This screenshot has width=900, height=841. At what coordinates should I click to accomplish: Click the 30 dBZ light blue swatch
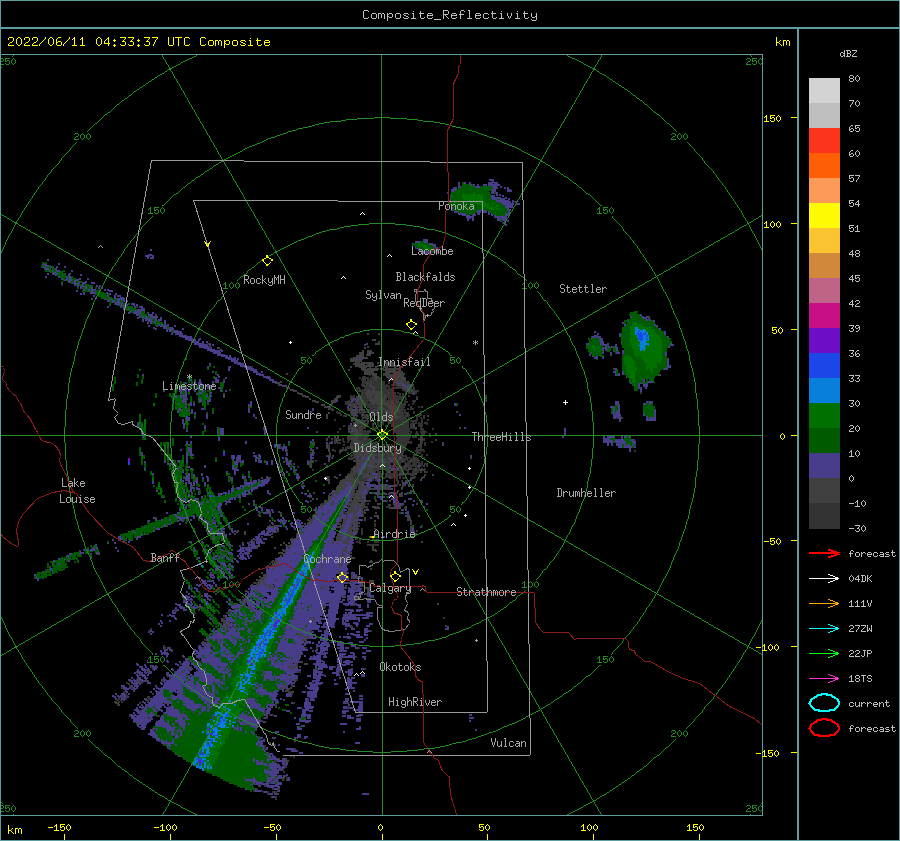[x=824, y=390]
